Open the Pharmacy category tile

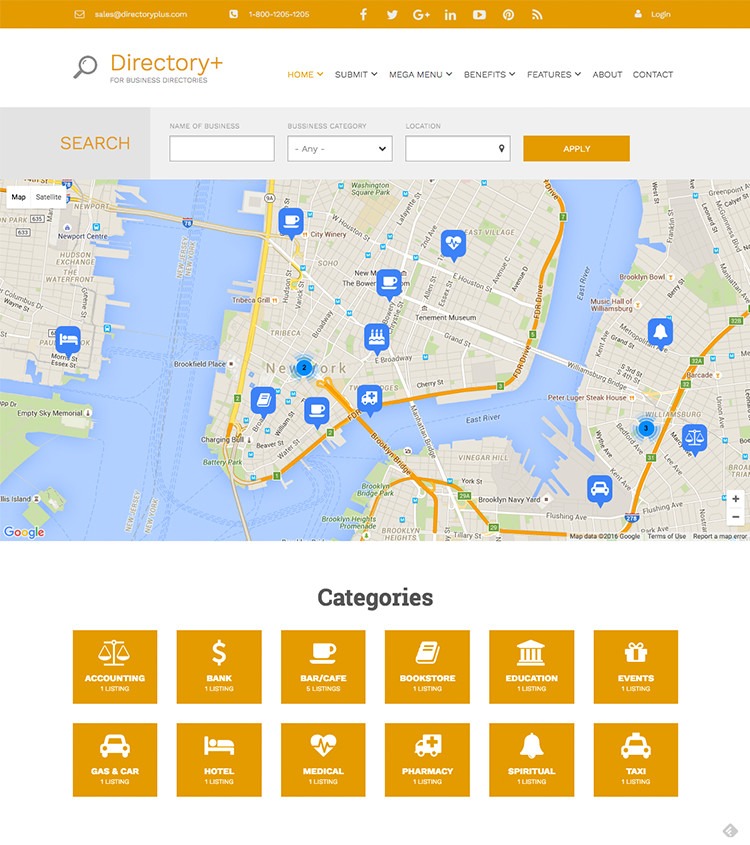(x=427, y=760)
